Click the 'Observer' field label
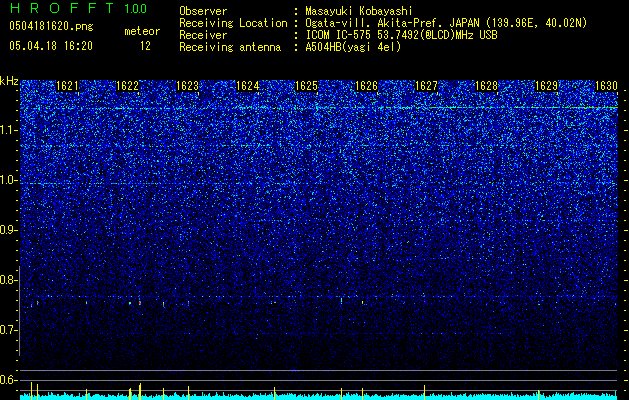The width and height of the screenshot is (629, 400). pos(203,11)
